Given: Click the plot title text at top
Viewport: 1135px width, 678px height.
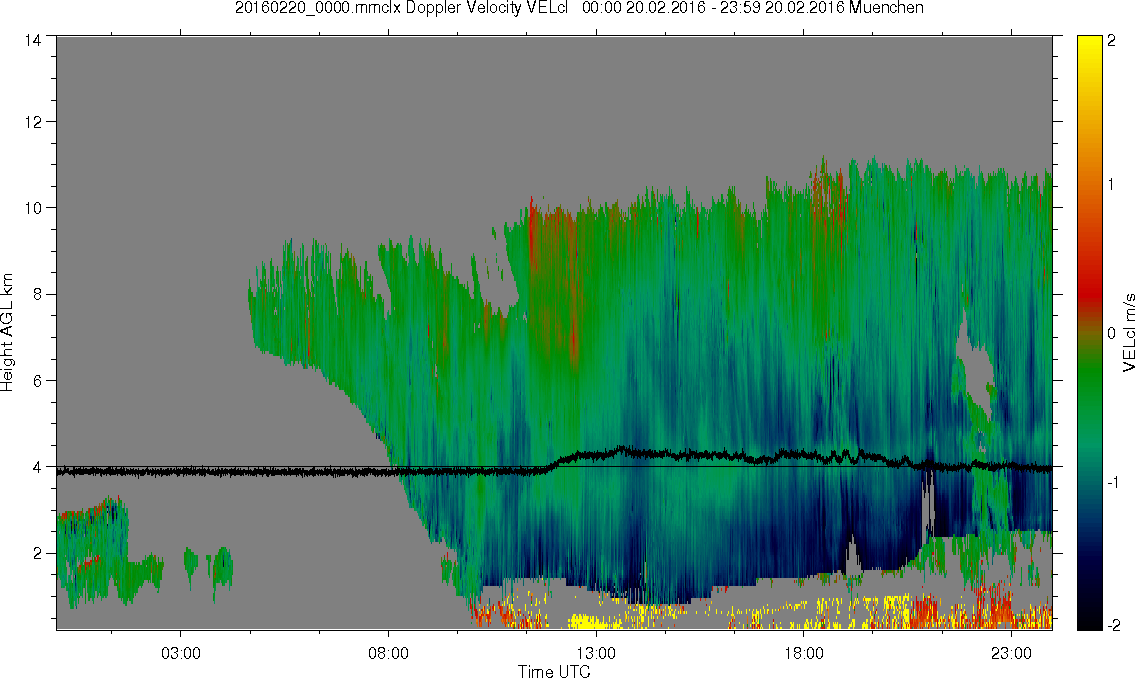Looking at the screenshot, I should coord(579,8).
